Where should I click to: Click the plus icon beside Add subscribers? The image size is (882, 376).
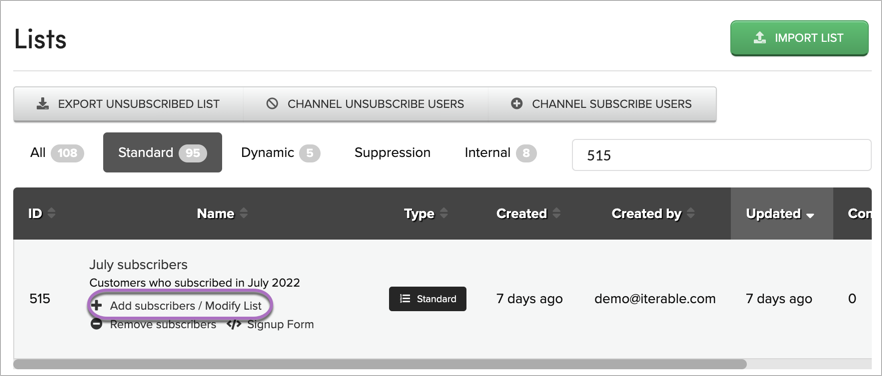[97, 306]
